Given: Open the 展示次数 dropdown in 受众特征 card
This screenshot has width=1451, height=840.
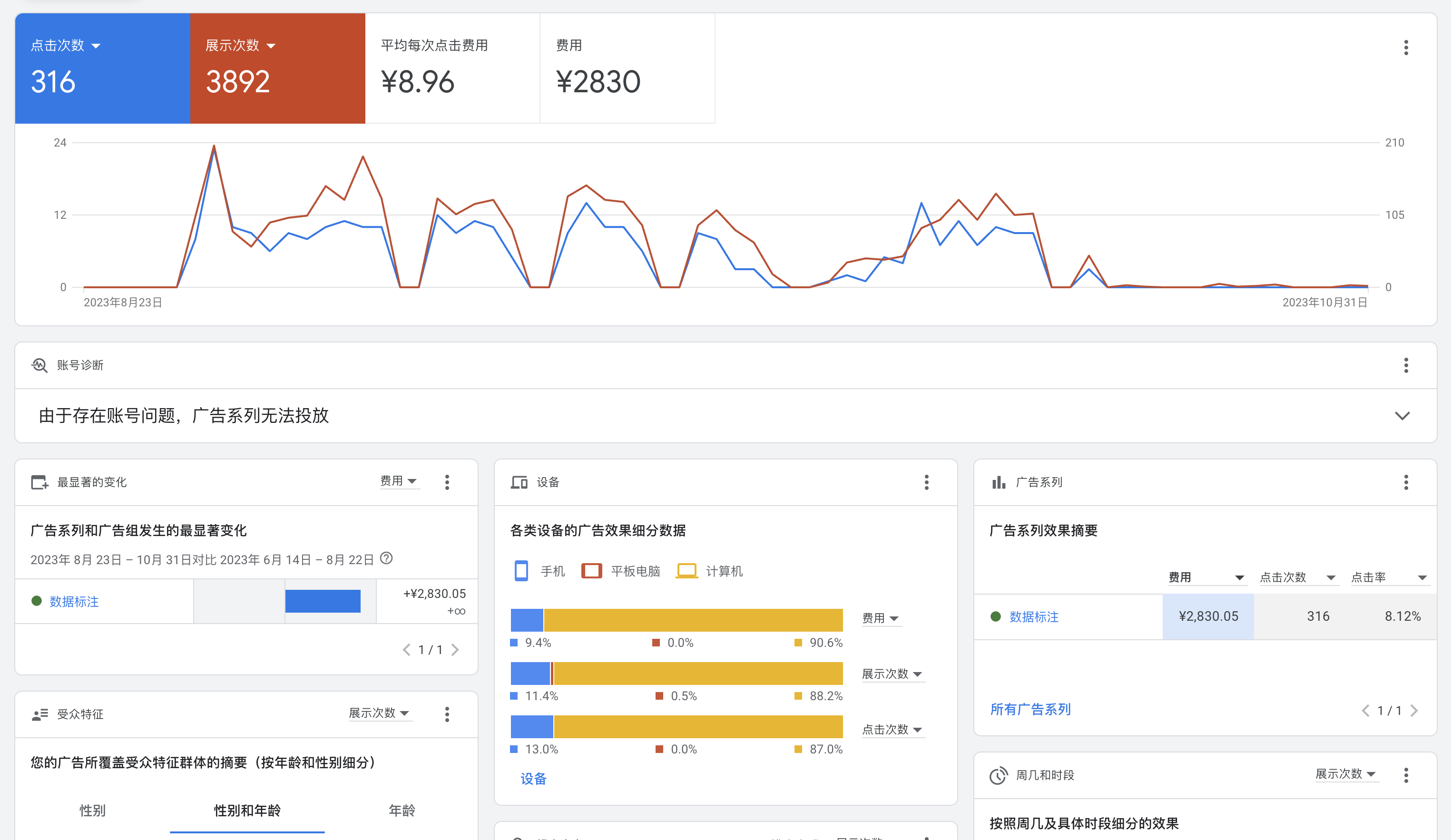Looking at the screenshot, I should pos(380,713).
